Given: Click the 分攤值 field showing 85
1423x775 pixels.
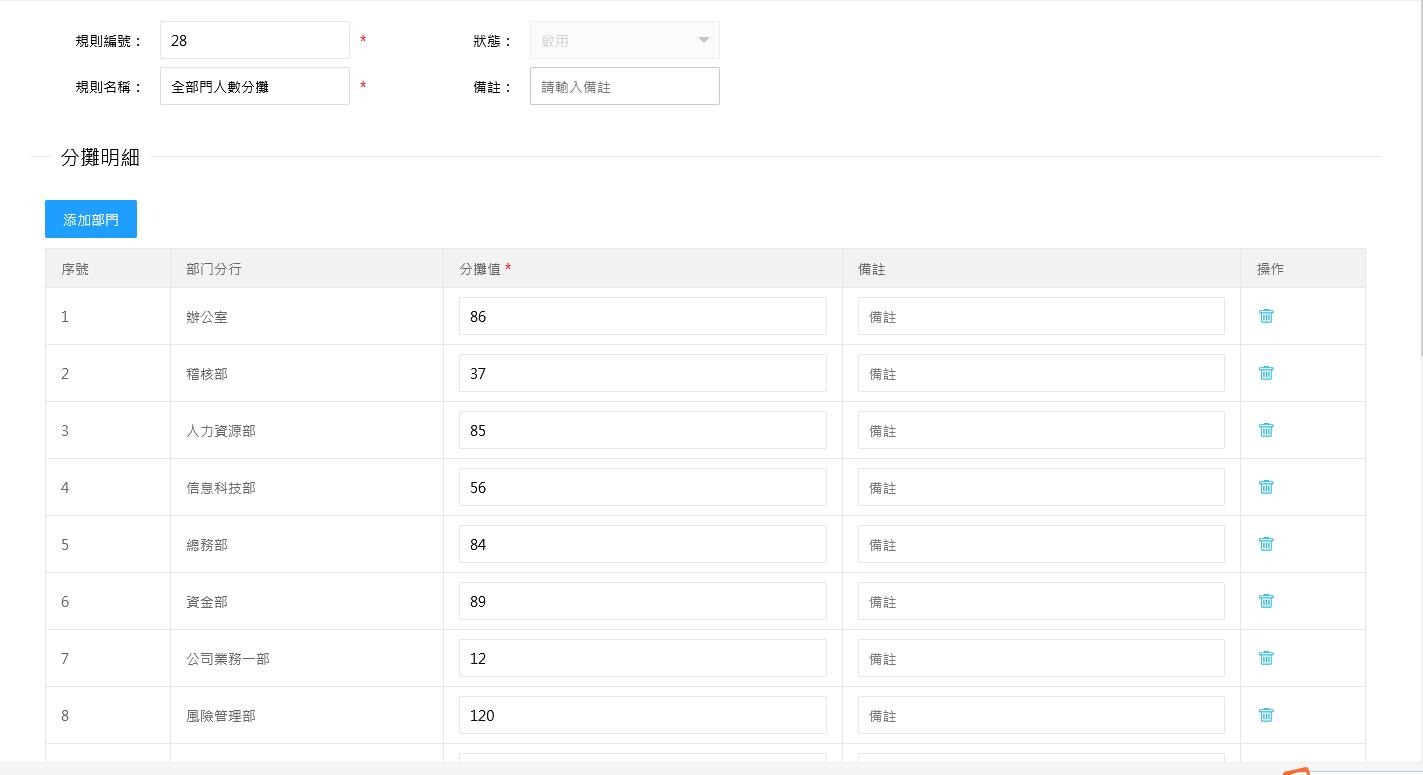Looking at the screenshot, I should tap(643, 430).
